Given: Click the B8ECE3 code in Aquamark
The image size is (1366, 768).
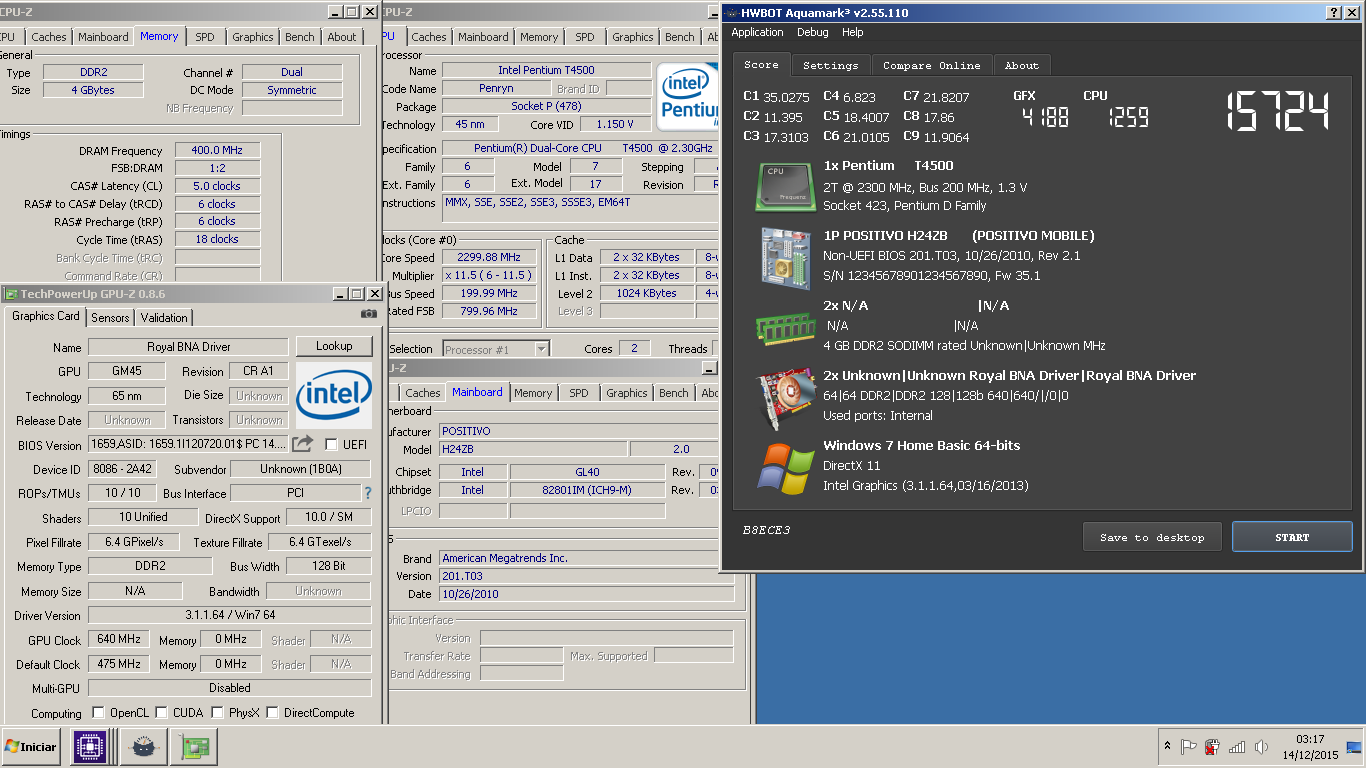Looking at the screenshot, I should coord(767,530).
